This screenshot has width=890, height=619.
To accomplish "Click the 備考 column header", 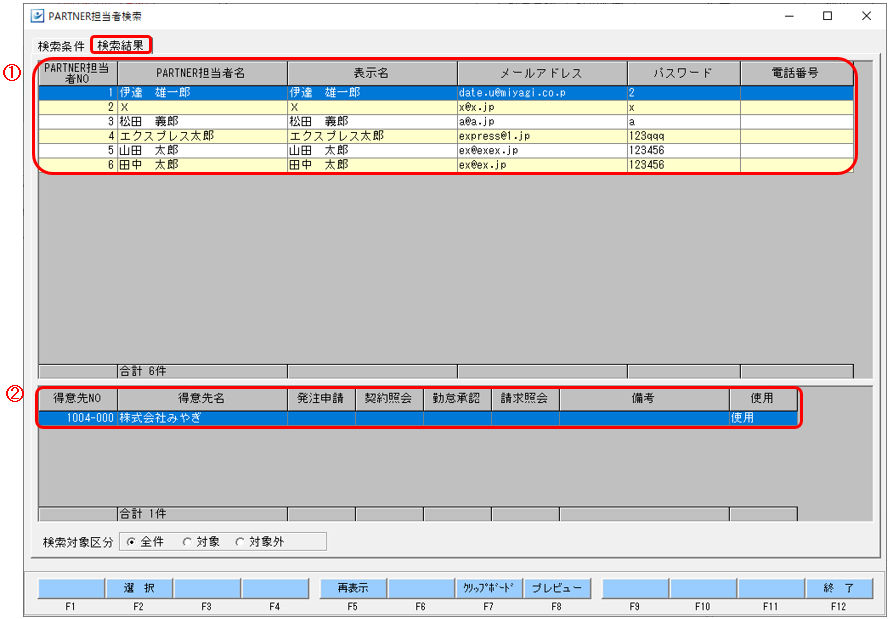I will coord(644,399).
